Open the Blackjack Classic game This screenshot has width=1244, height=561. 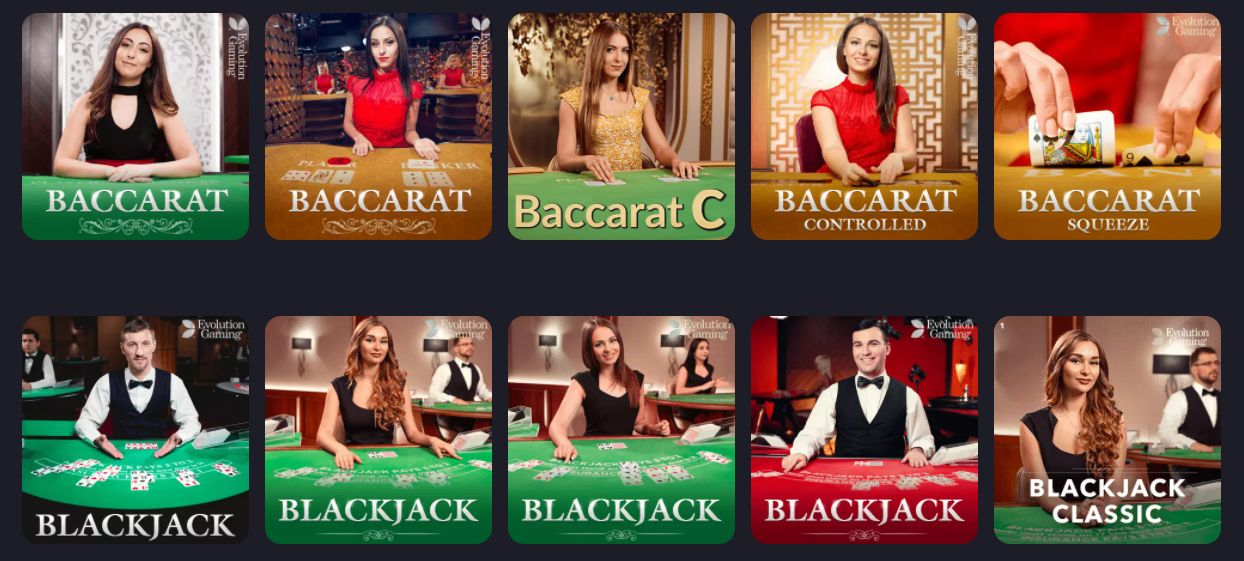[1107, 430]
